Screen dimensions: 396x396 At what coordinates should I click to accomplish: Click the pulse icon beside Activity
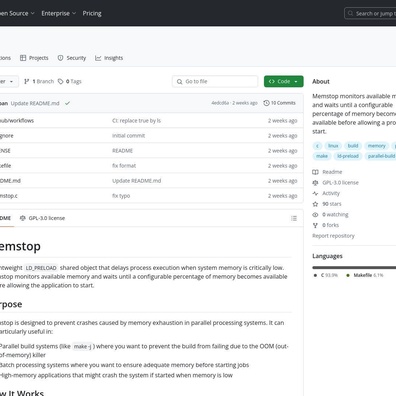coord(315,193)
